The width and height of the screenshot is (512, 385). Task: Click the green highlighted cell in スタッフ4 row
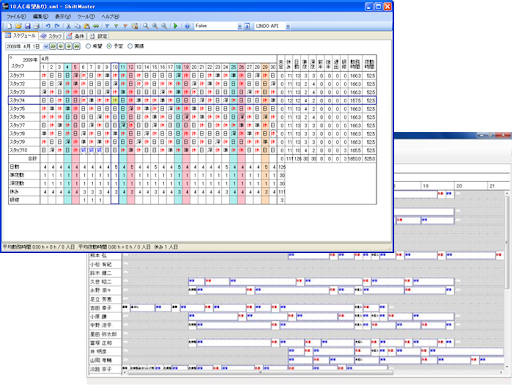[115, 100]
